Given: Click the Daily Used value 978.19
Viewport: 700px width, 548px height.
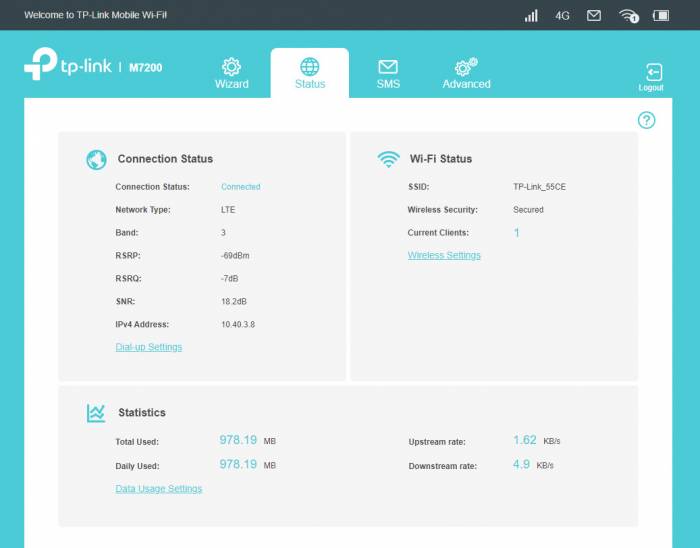Looking at the screenshot, I should [x=238, y=464].
